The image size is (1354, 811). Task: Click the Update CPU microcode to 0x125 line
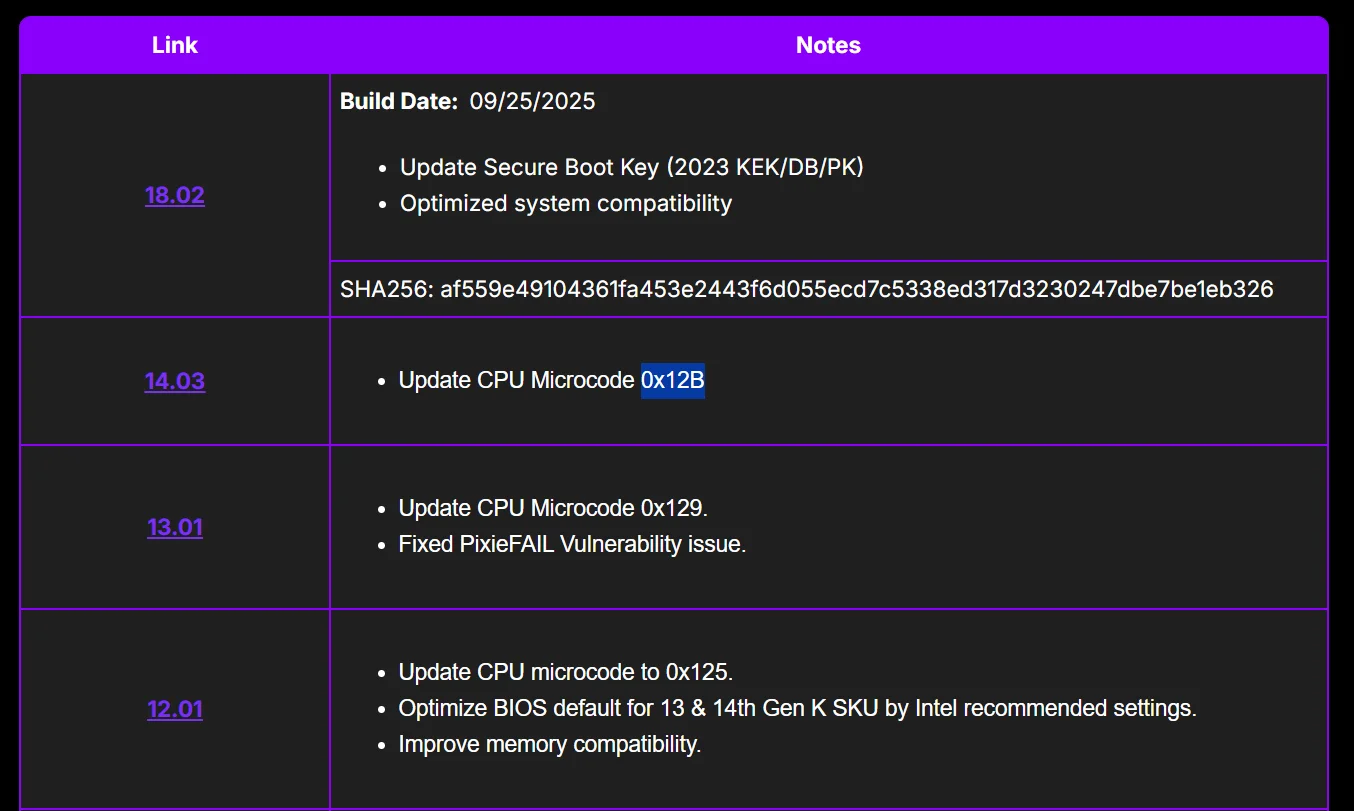(x=566, y=672)
